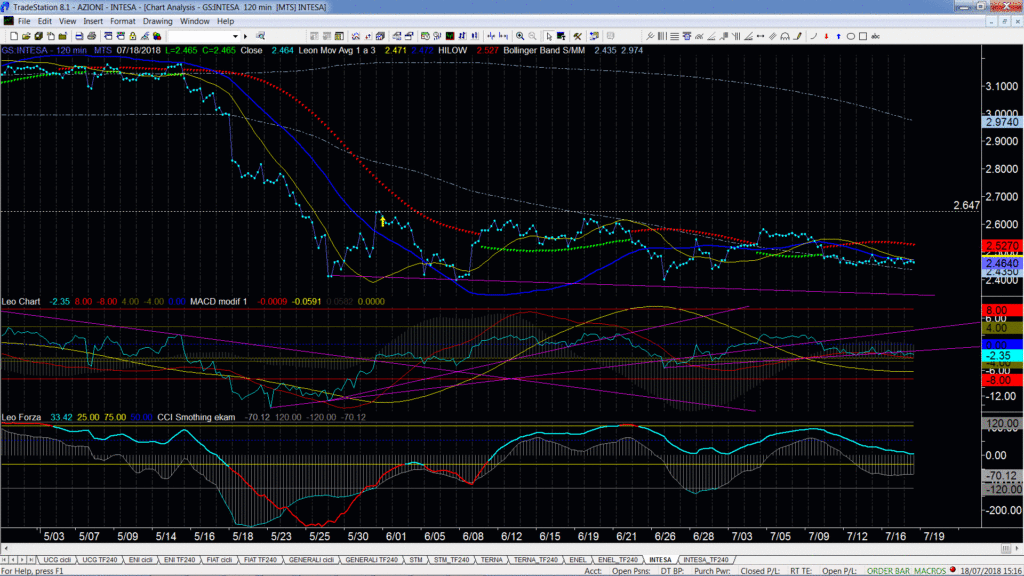Open the Format menu
The image size is (1024, 576).
click(123, 22)
